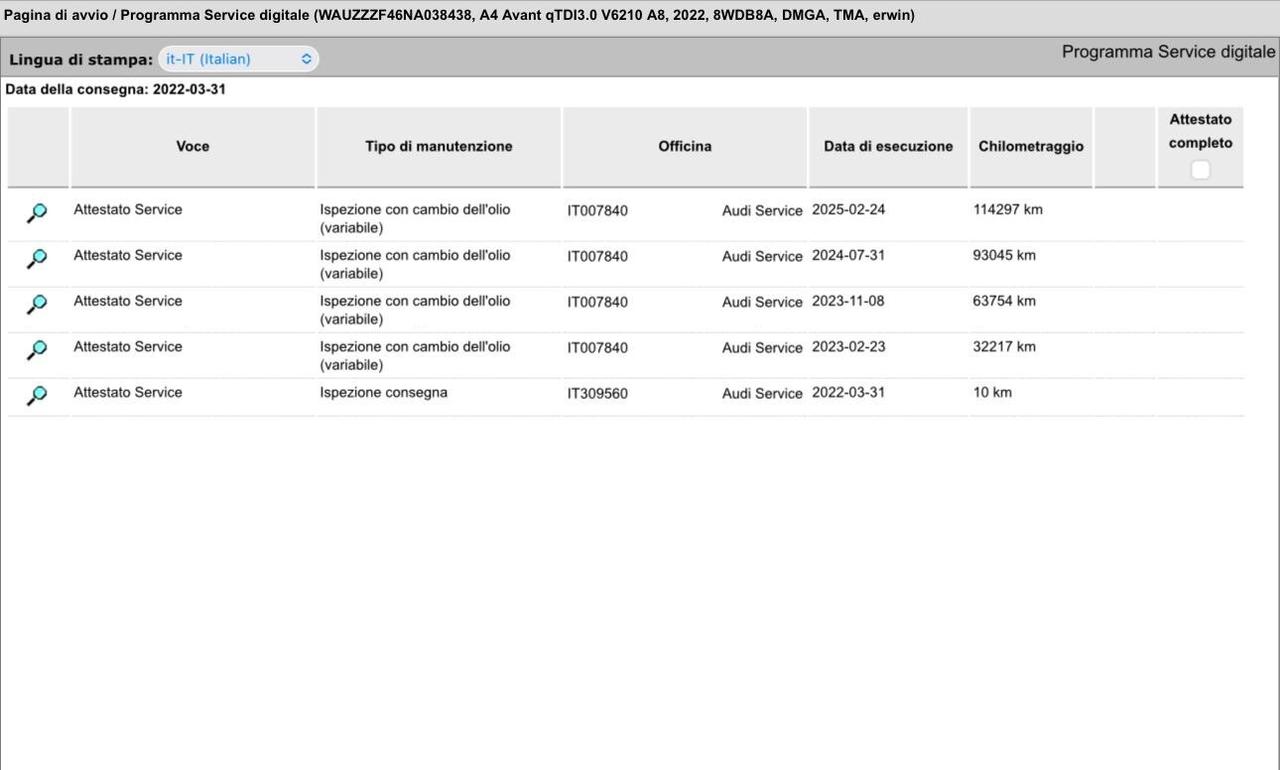Select workshop code IT309560
This screenshot has width=1280, height=770.
click(597, 394)
